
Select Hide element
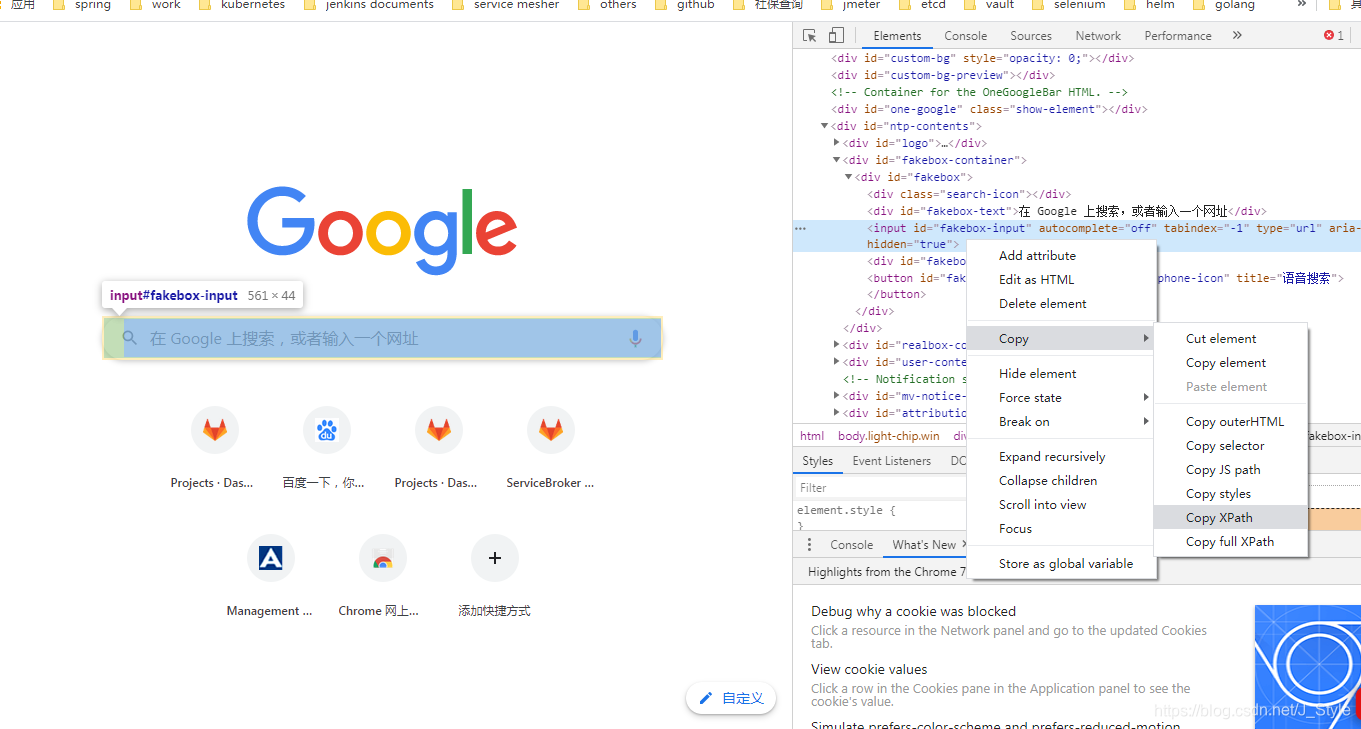pos(1061,374)
